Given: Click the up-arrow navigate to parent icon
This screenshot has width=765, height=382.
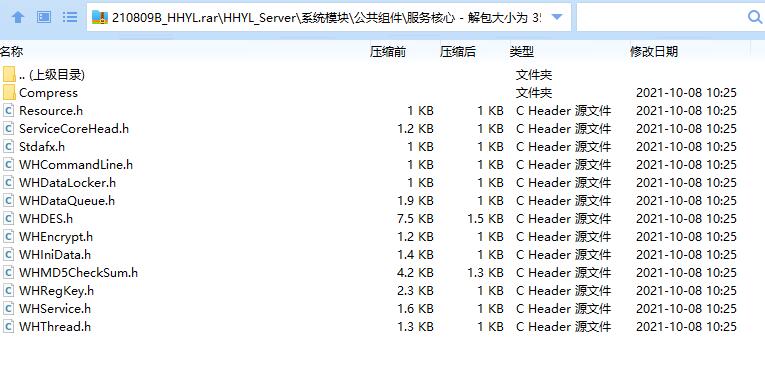Looking at the screenshot, I should pyautogui.click(x=18, y=18).
